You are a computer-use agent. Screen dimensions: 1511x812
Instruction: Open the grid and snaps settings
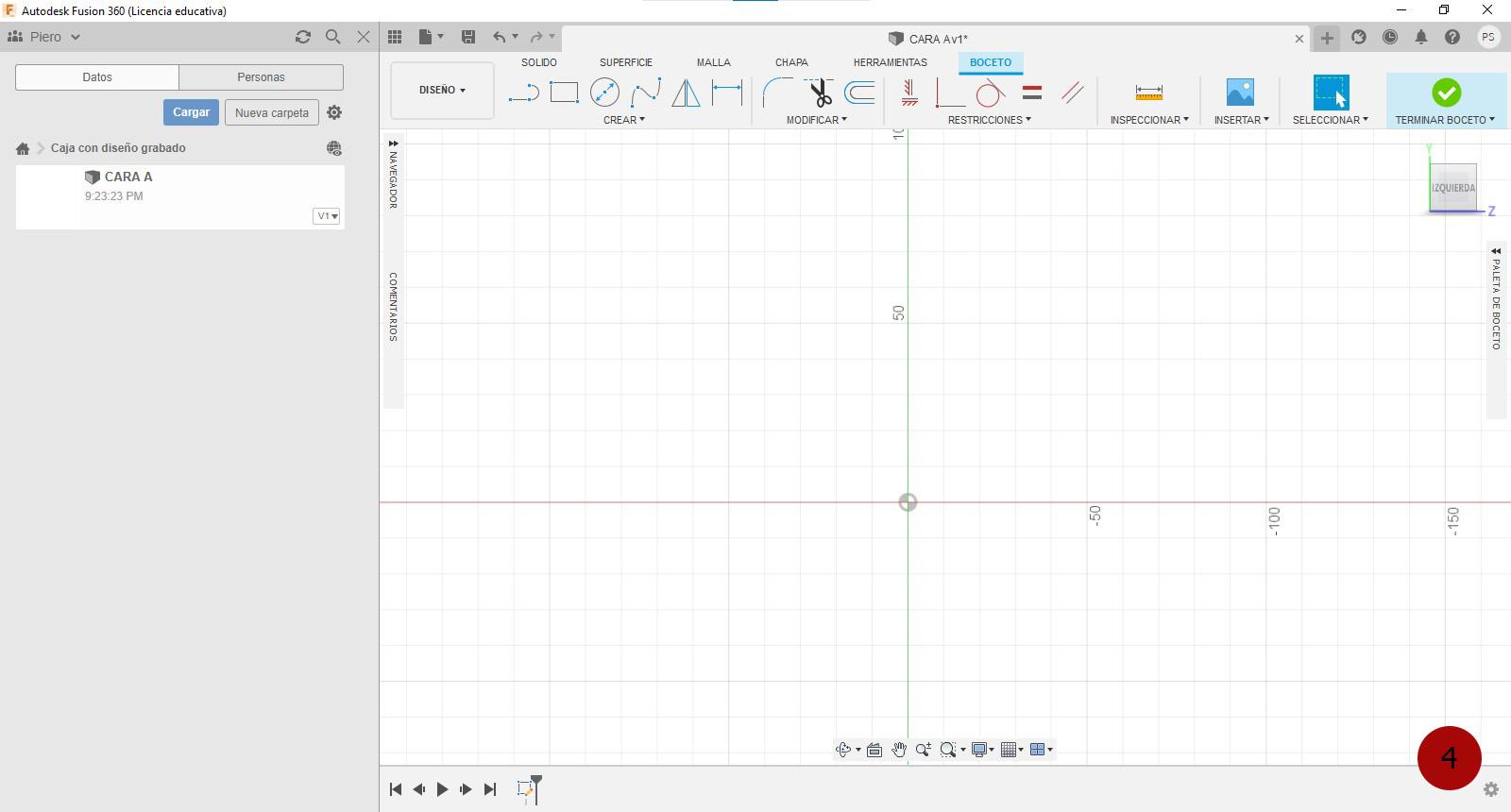1012,750
